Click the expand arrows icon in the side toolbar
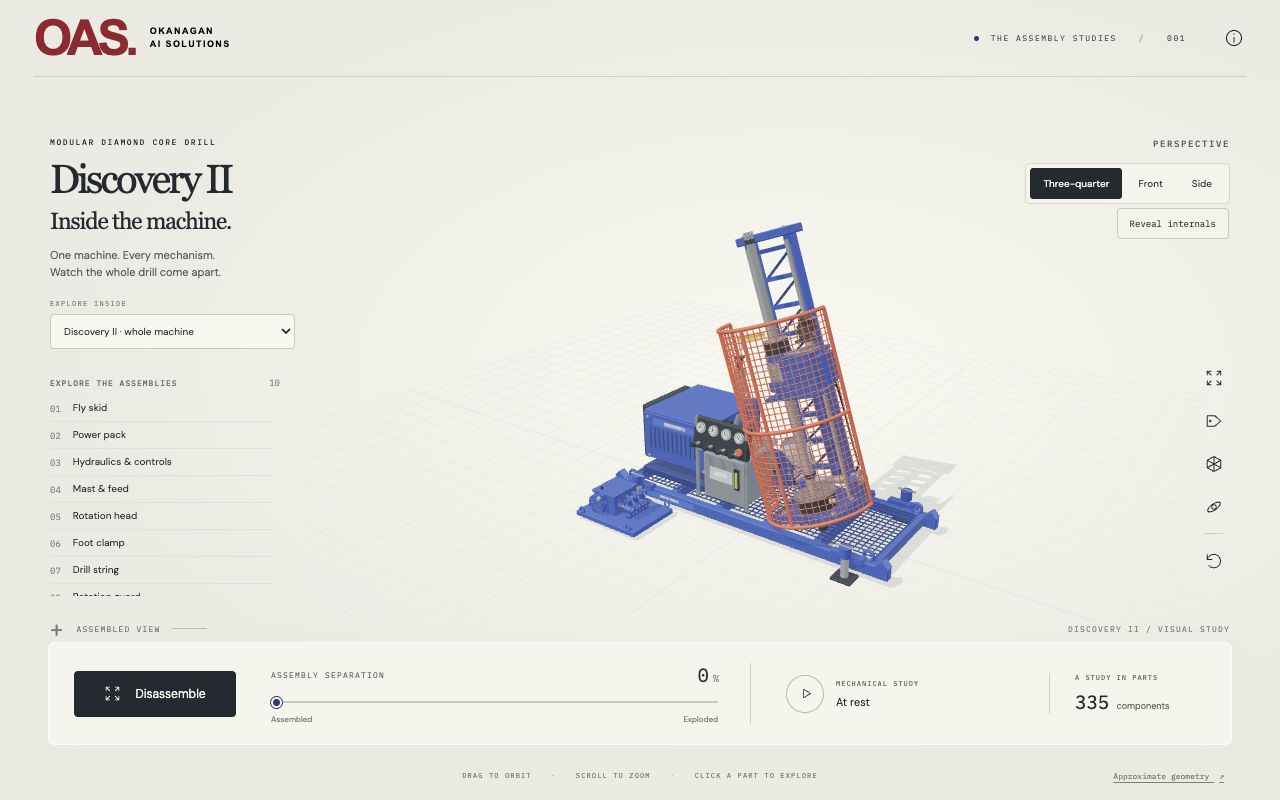Image resolution: width=1280 pixels, height=800 pixels. coord(1213,378)
